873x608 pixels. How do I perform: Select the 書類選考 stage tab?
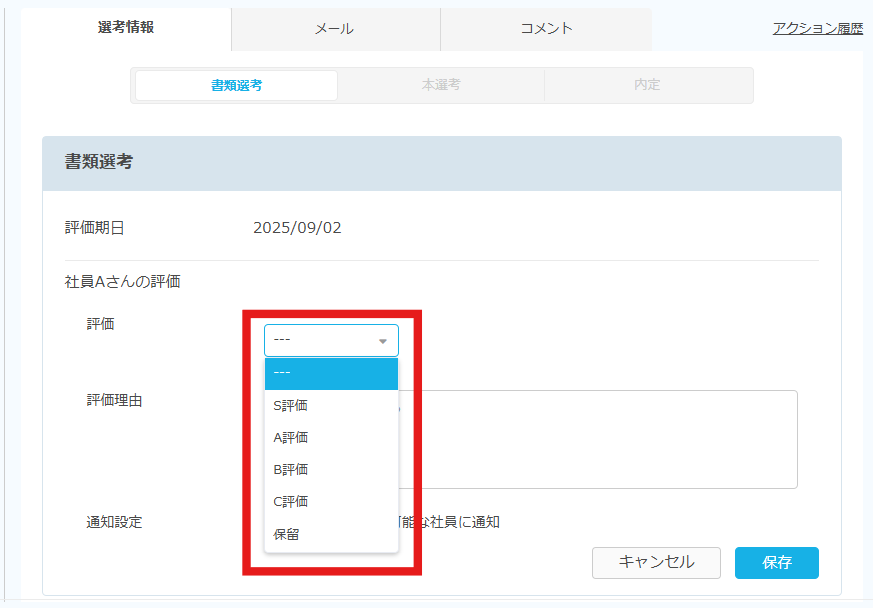point(237,85)
